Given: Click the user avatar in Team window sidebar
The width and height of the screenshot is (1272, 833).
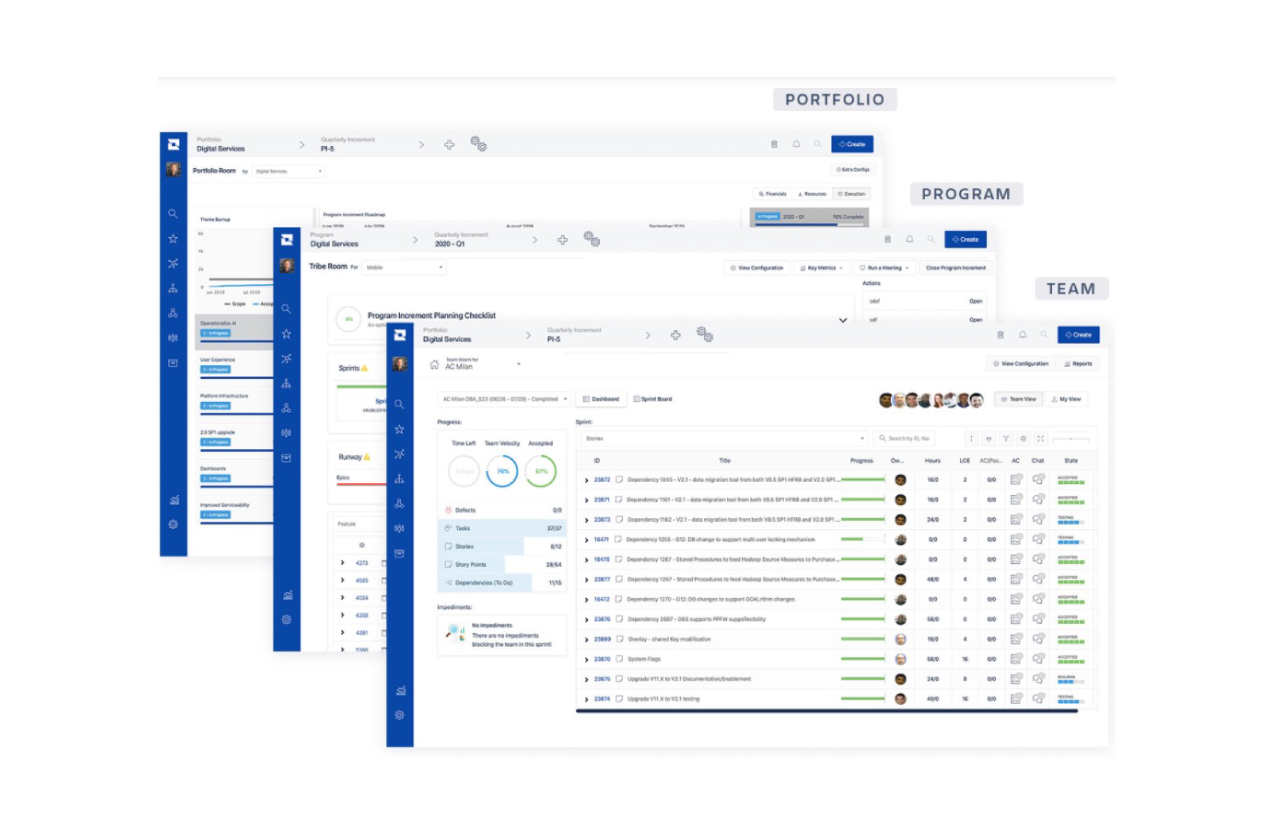Looking at the screenshot, I should (400, 364).
